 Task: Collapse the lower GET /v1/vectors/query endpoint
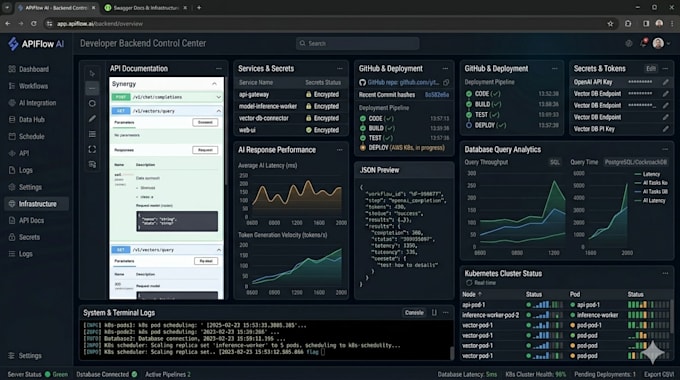(x=219, y=250)
